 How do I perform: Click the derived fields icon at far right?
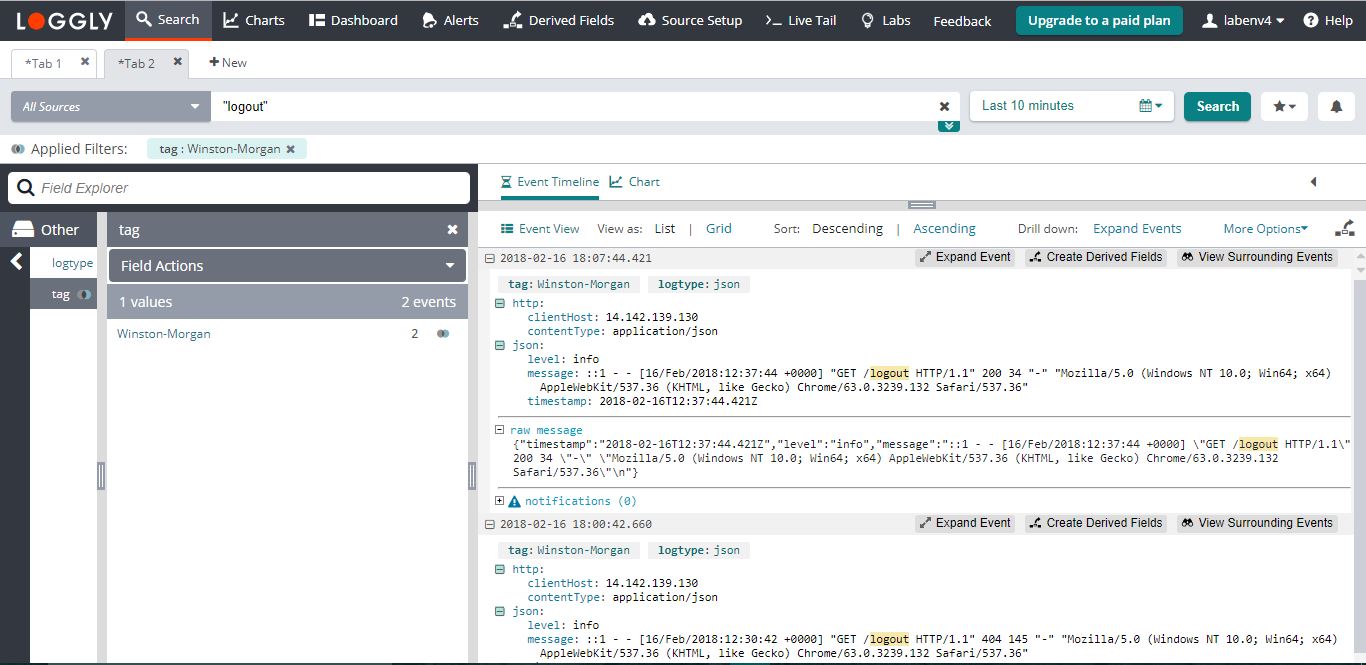tap(1344, 228)
